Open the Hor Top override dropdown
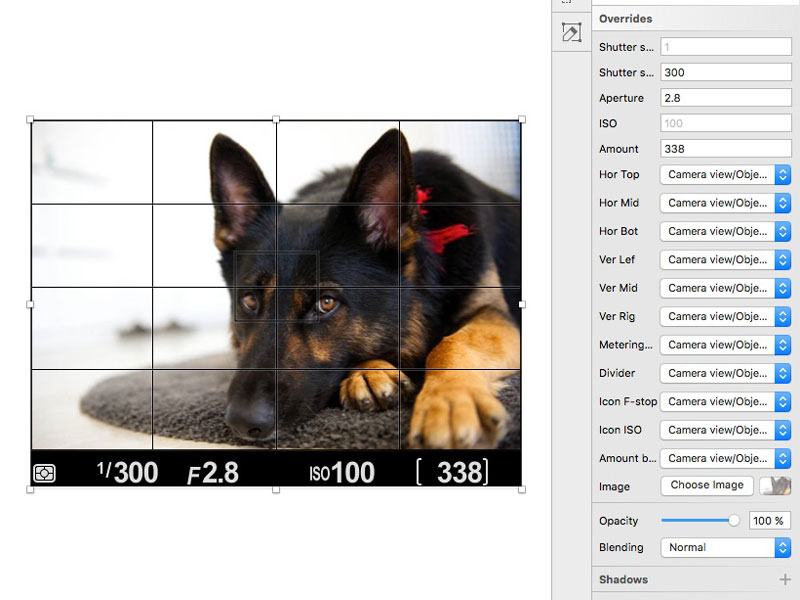 (x=724, y=174)
